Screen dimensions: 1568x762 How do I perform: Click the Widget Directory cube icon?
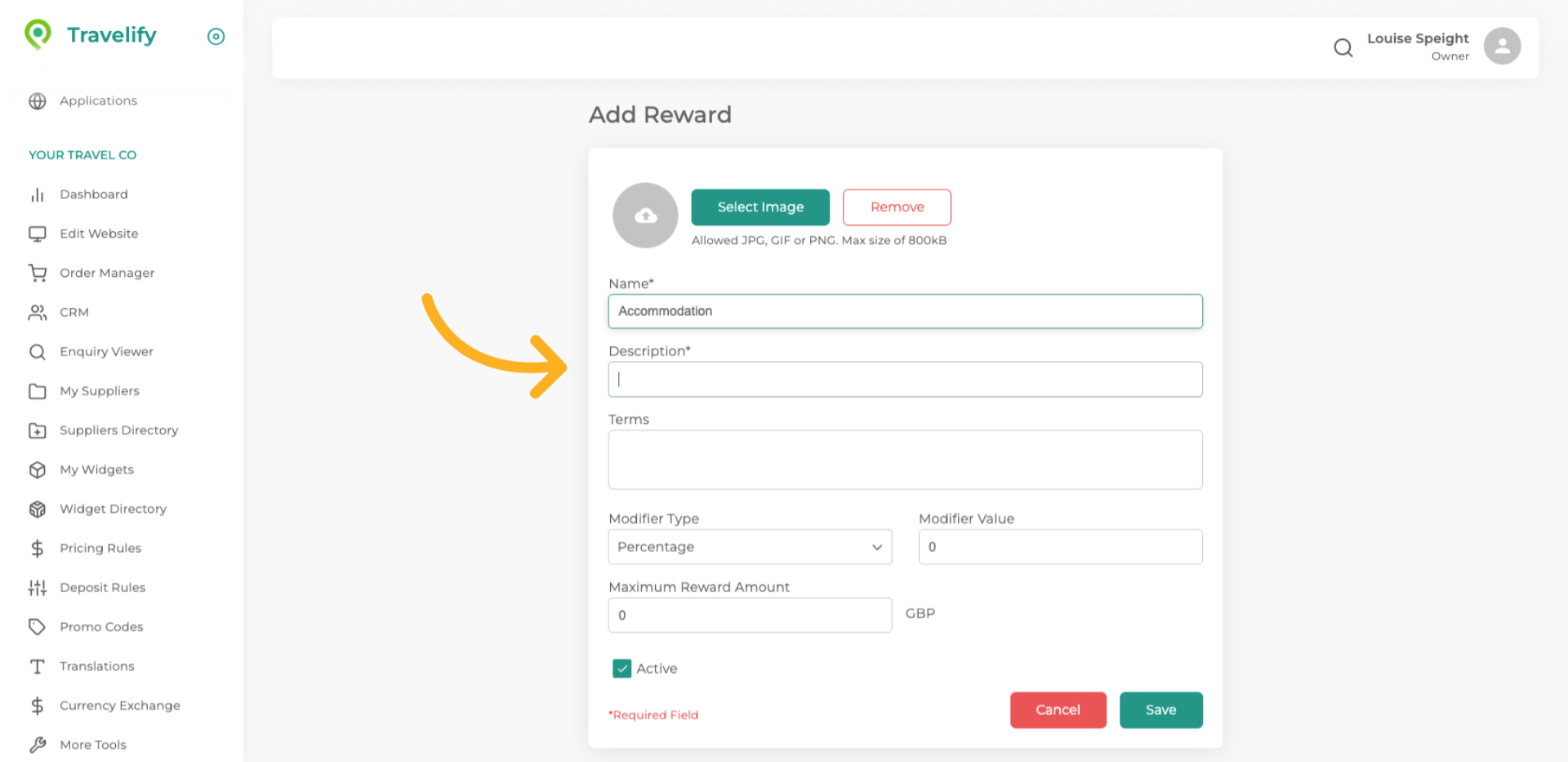tap(38, 509)
